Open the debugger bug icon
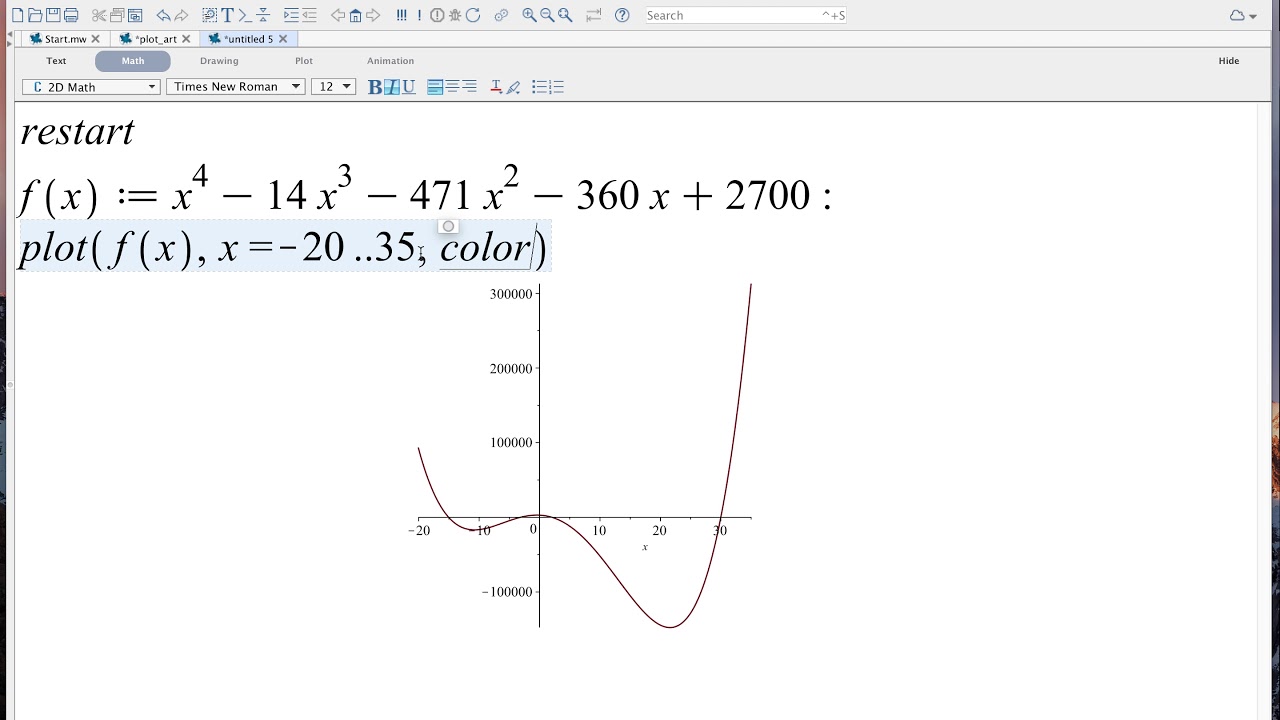This screenshot has width=1280, height=720. pos(455,15)
